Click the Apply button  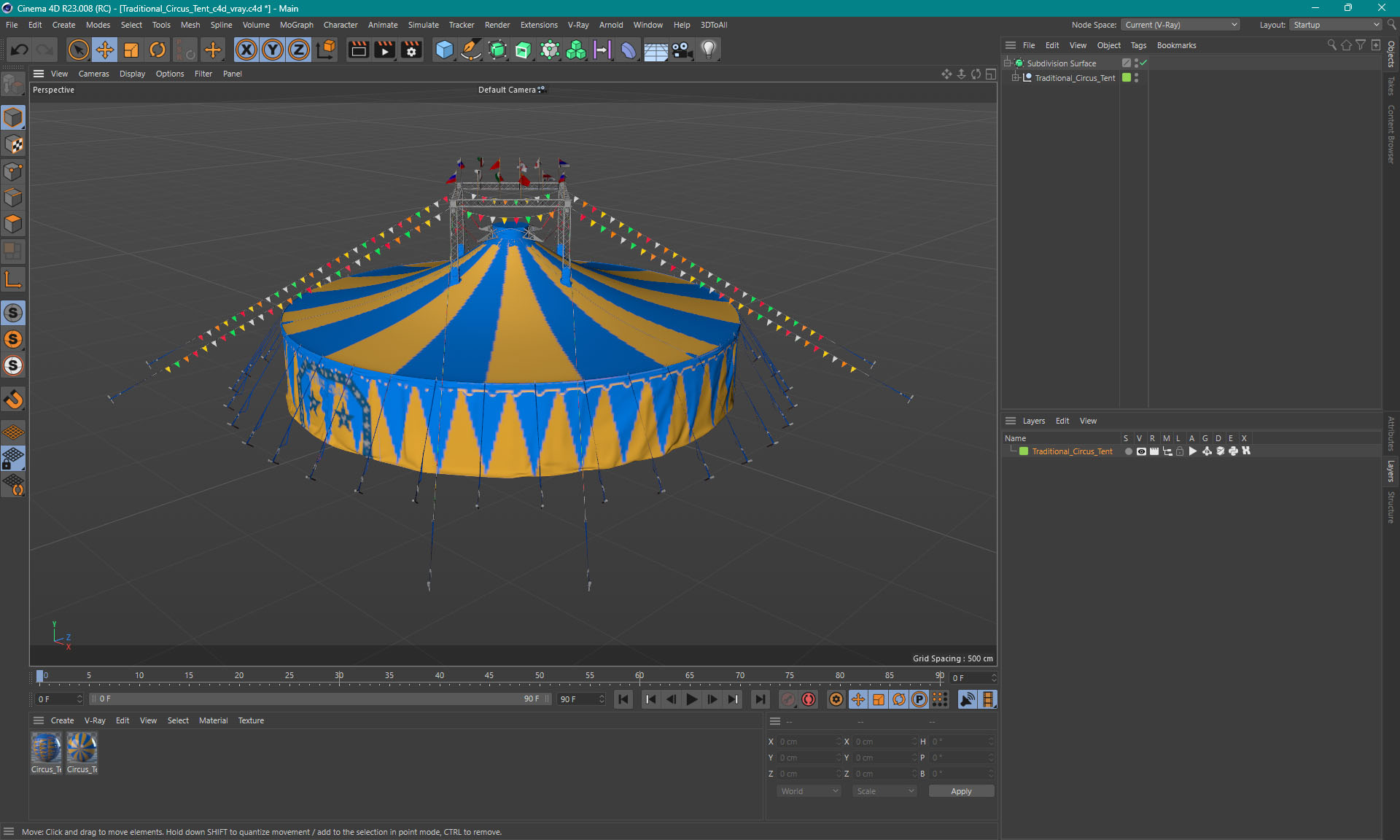pos(961,791)
